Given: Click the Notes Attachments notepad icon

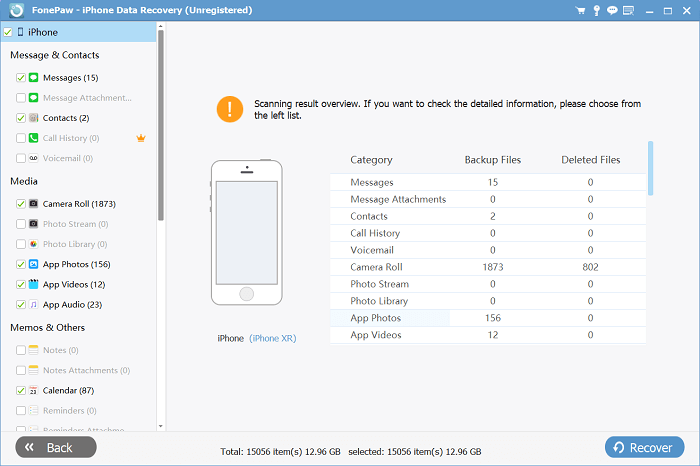Looking at the screenshot, I should point(33,370).
